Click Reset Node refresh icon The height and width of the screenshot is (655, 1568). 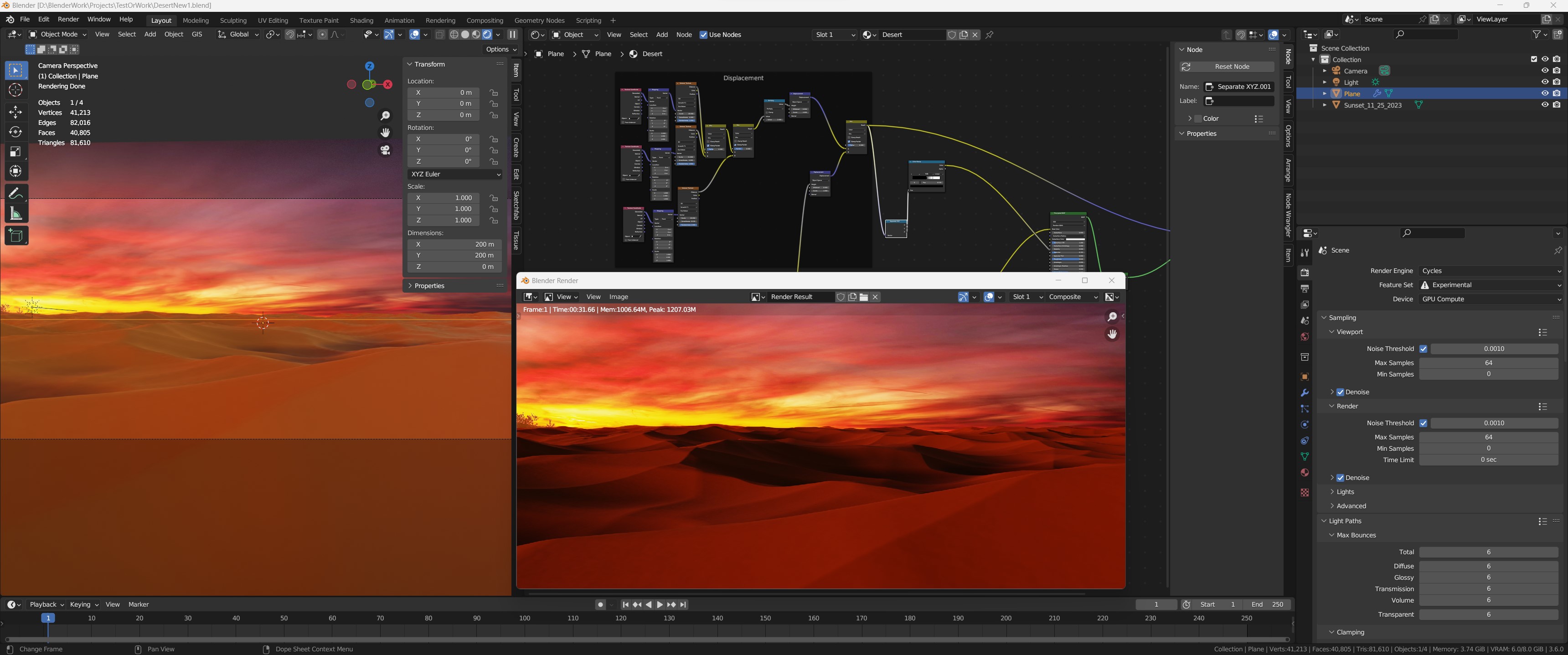pos(1186,67)
